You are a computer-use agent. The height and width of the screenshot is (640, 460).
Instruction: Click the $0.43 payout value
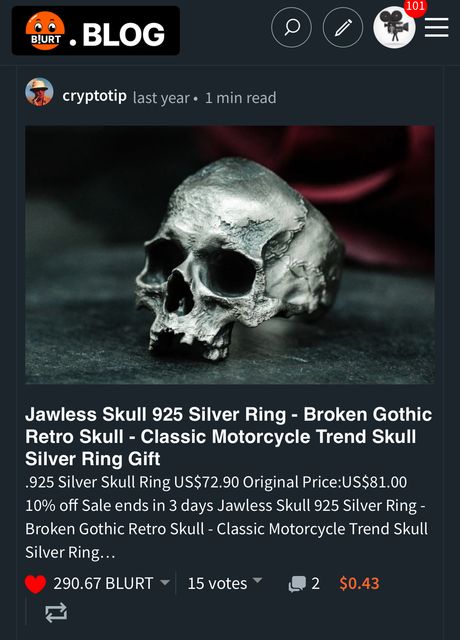pos(359,584)
